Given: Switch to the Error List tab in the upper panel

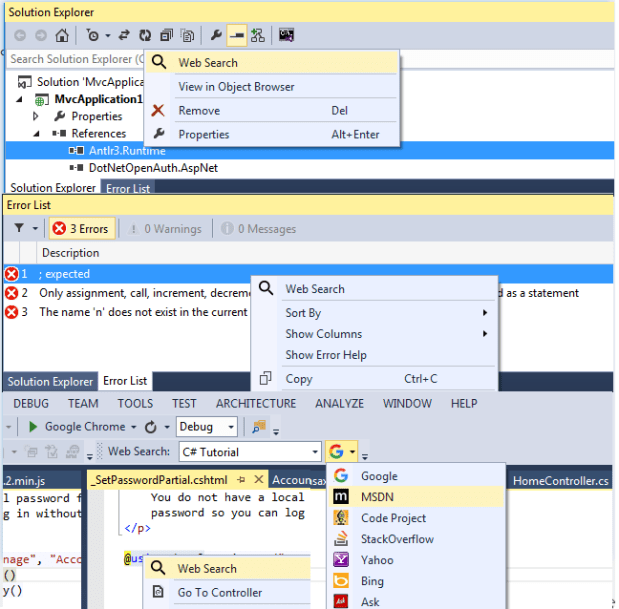Looking at the screenshot, I should tap(128, 189).
